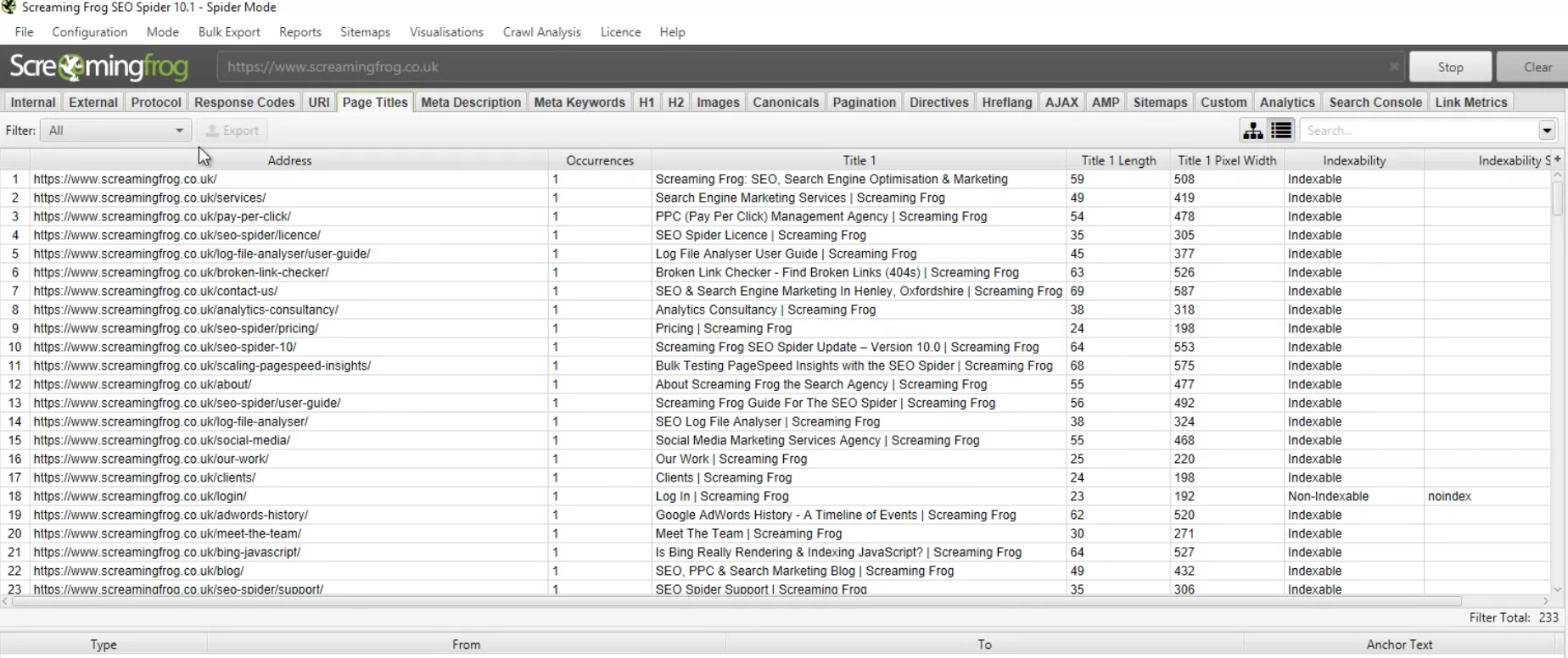Switch to the Canonicals tab
This screenshot has width=1568, height=658.
pyautogui.click(x=786, y=102)
